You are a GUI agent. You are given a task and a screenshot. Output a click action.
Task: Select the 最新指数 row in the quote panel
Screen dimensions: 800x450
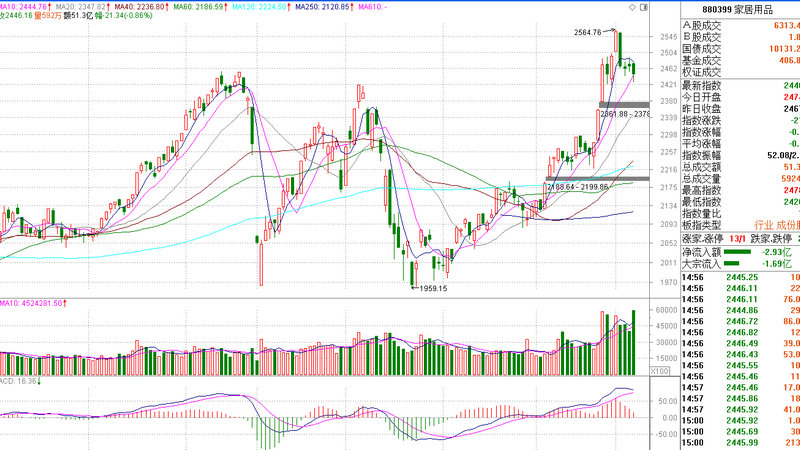coord(739,86)
